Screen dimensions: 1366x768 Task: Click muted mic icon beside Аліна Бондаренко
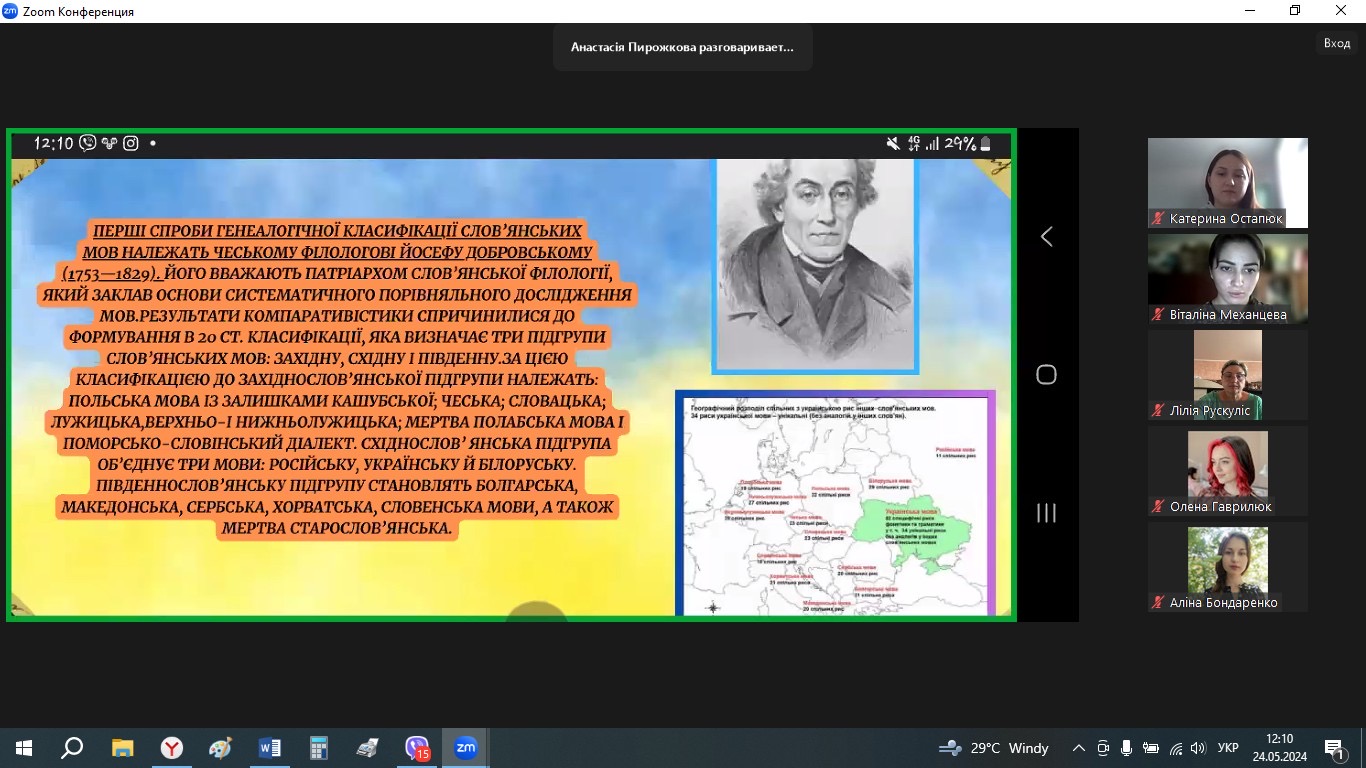1159,603
